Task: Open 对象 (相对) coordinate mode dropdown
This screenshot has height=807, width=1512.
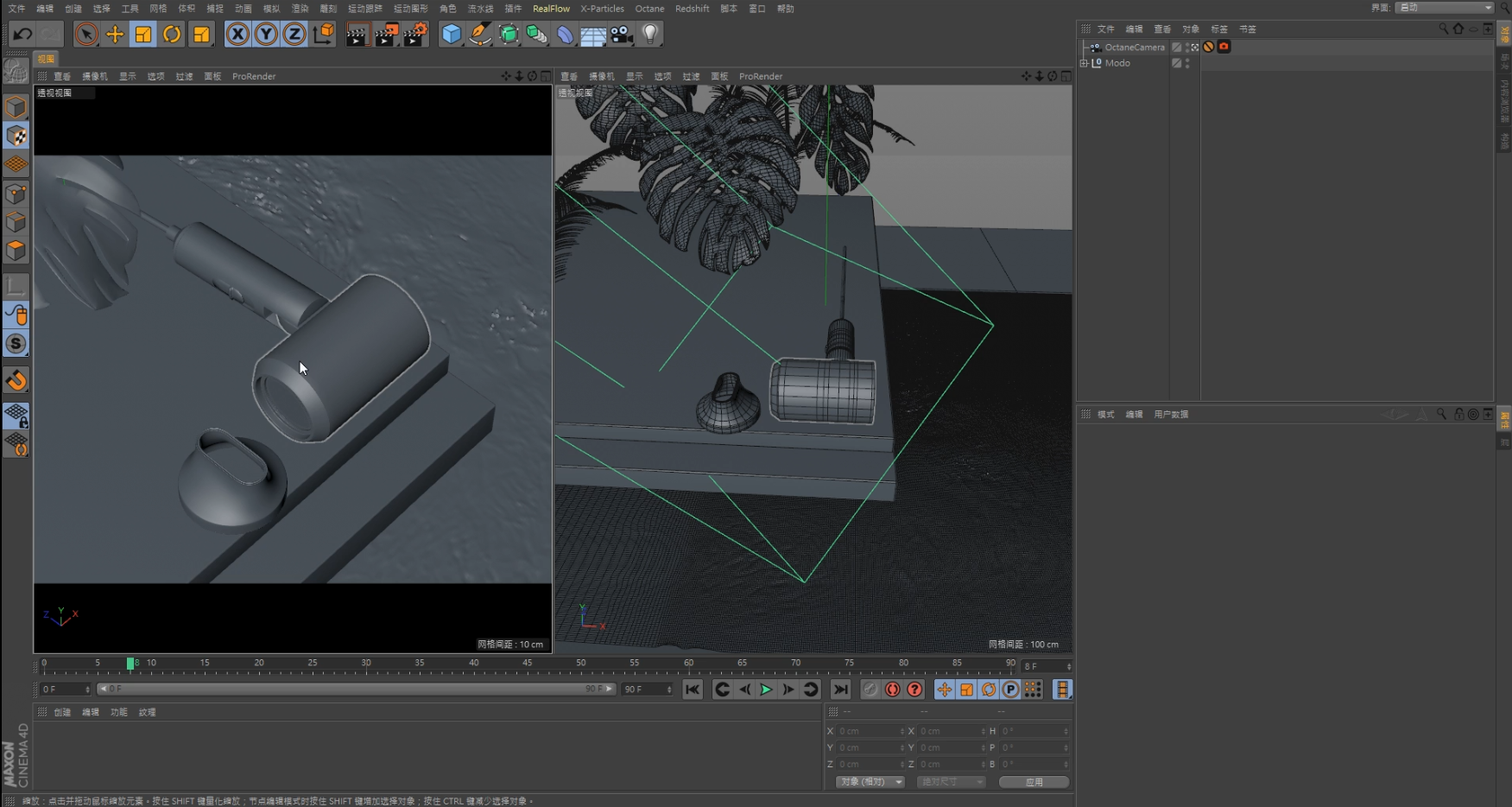Action: tap(870, 782)
